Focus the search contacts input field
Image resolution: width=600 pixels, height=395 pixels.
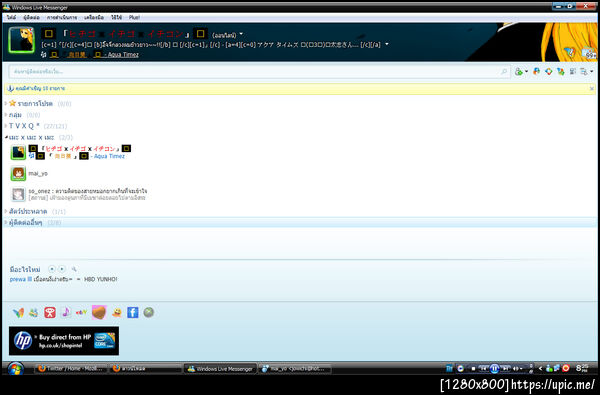tap(259, 72)
